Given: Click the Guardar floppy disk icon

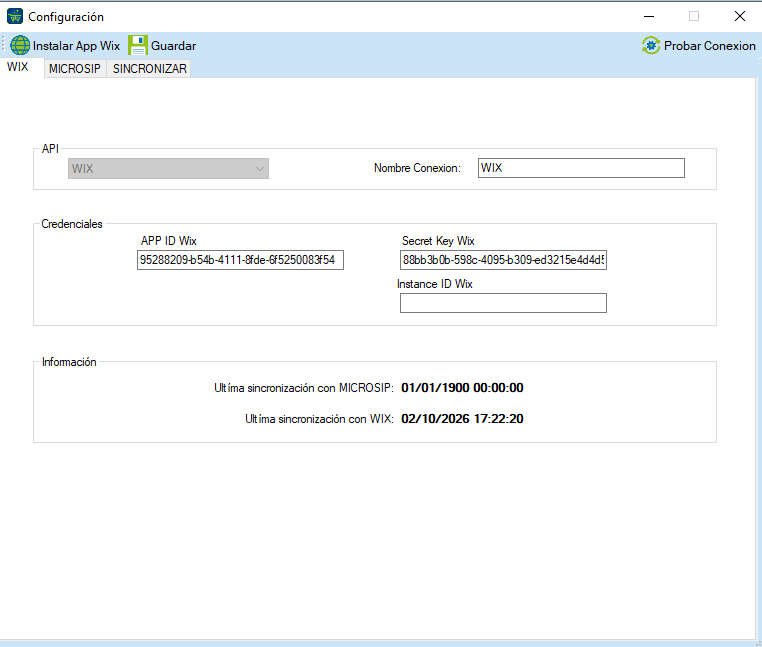Looking at the screenshot, I should click(138, 45).
